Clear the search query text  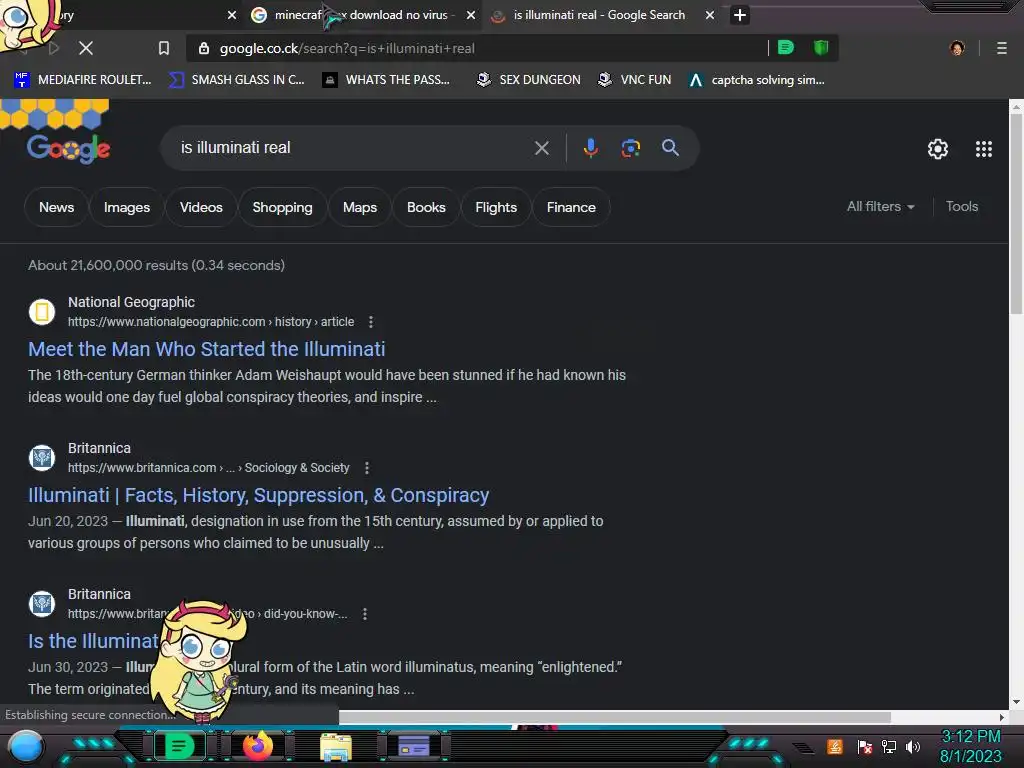[541, 148]
